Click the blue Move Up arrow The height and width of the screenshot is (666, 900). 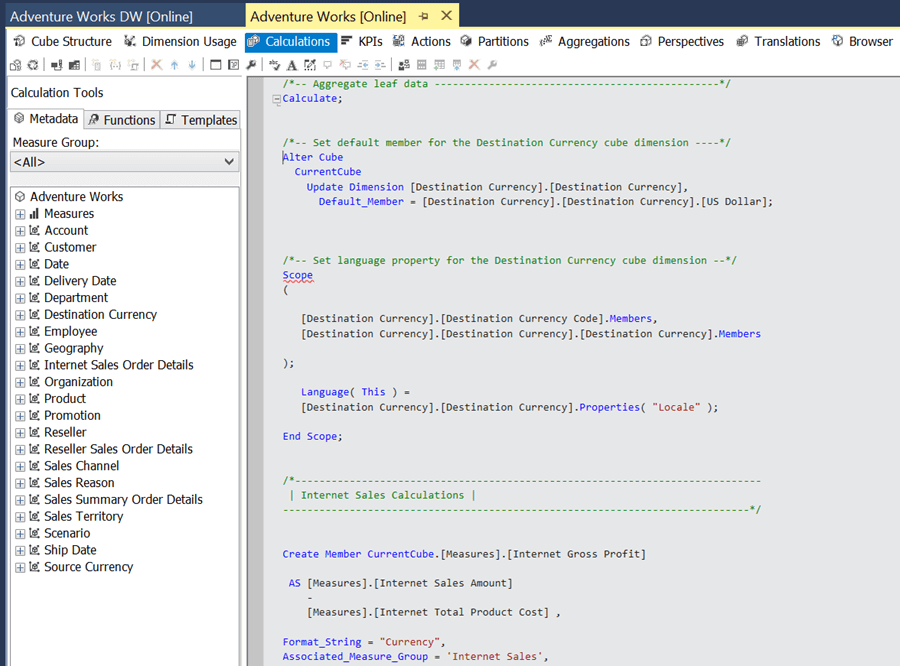(x=174, y=65)
